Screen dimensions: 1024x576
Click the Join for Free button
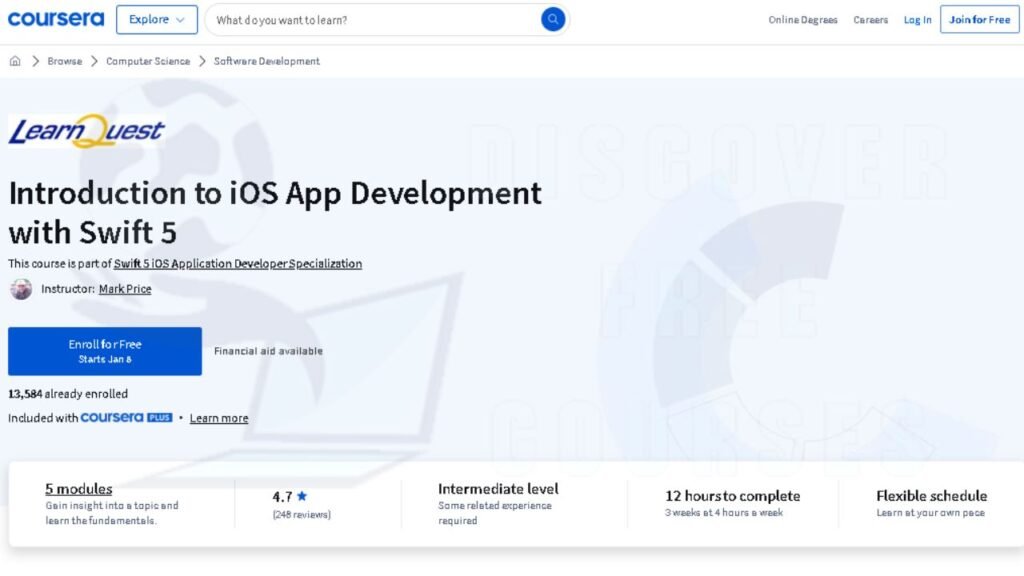point(979,20)
